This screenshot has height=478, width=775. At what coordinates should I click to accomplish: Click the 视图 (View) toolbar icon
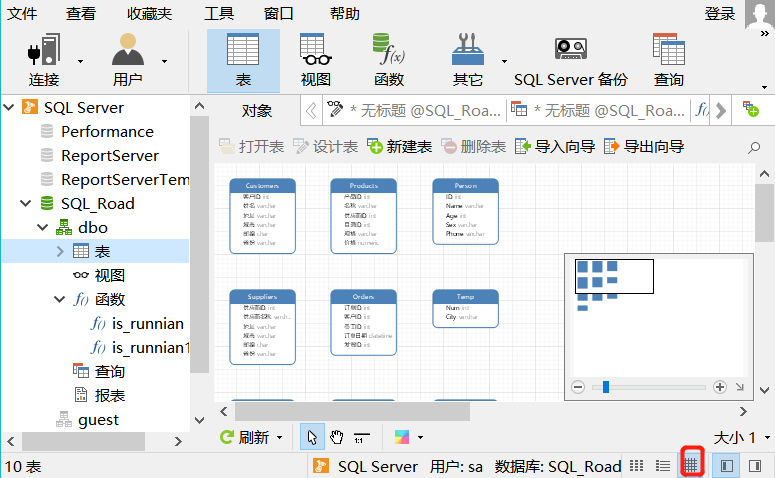[x=315, y=58]
